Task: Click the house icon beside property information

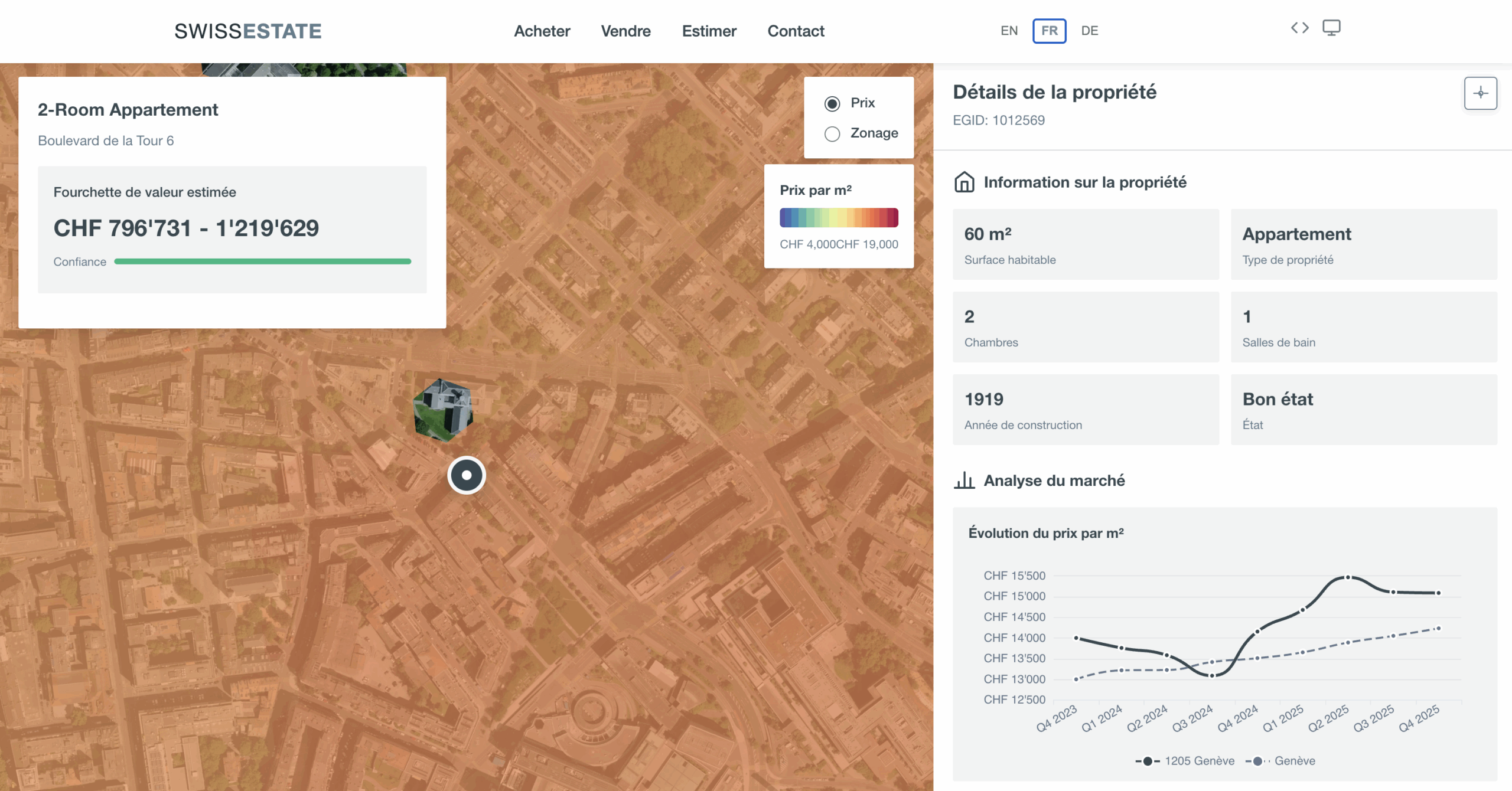Action: click(x=964, y=182)
